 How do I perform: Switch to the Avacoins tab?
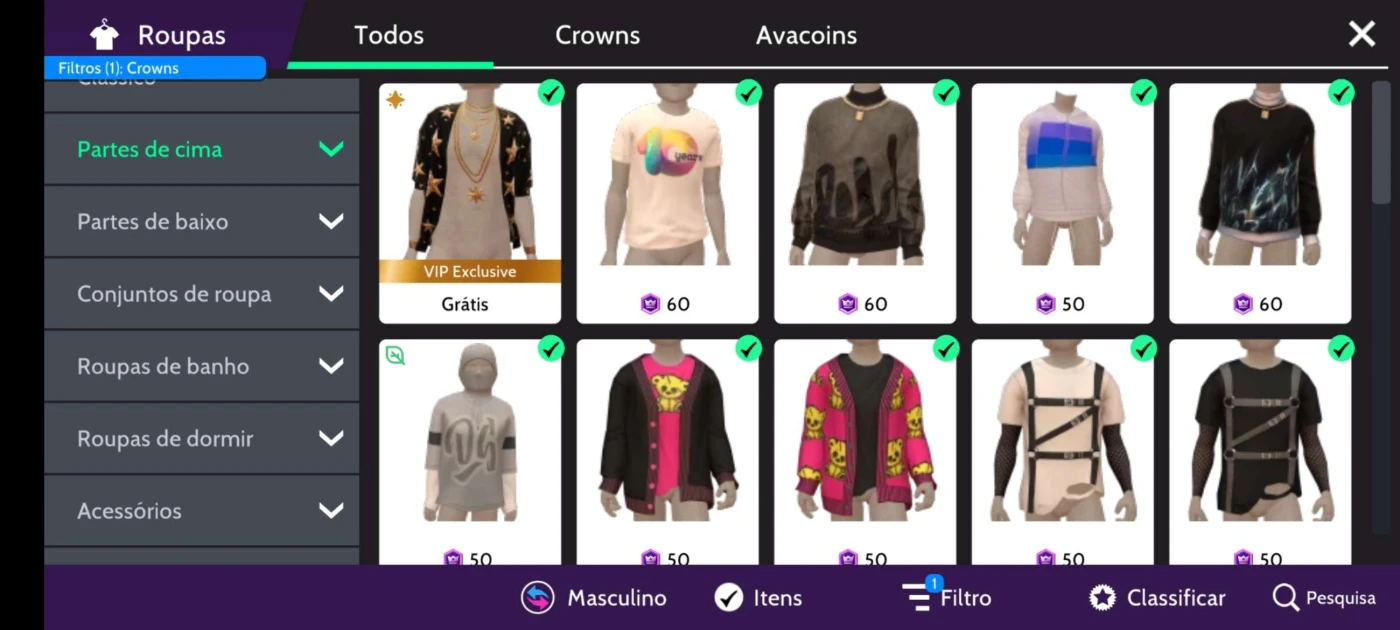806,35
